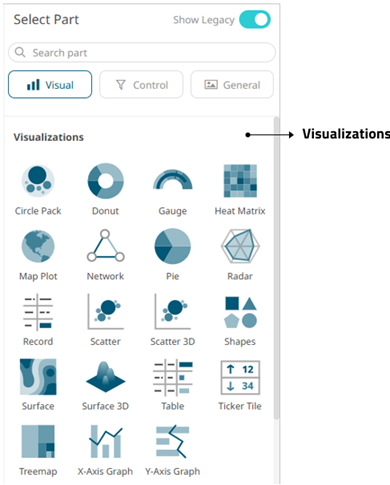The height and width of the screenshot is (485, 390).
Task: Select the Y-Axis Graph icon
Action: click(173, 441)
